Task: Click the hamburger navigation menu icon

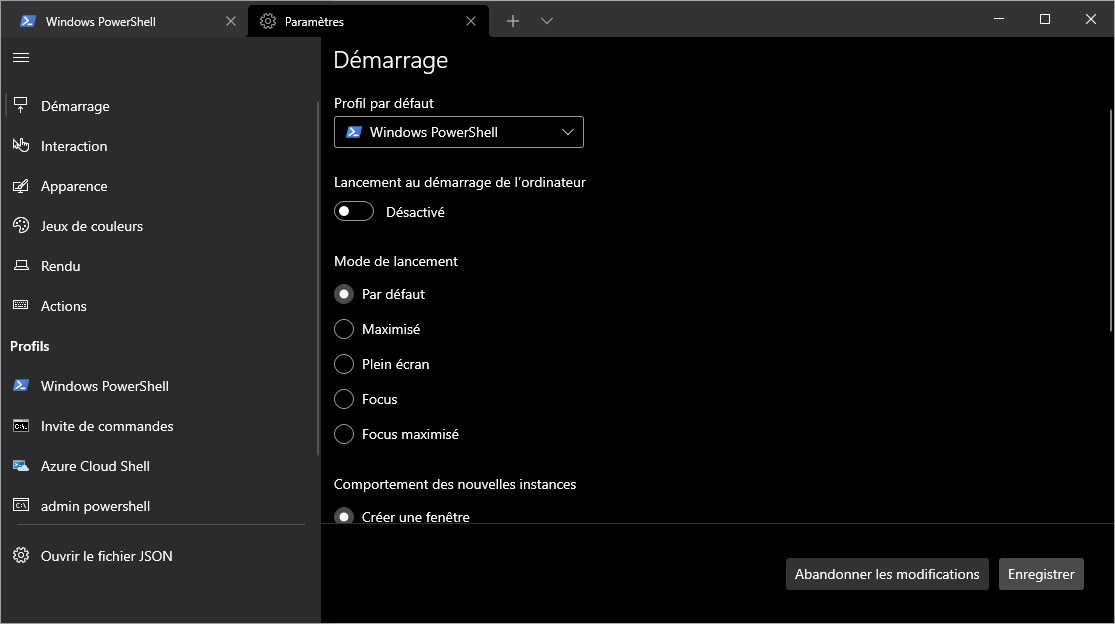Action: (x=20, y=57)
